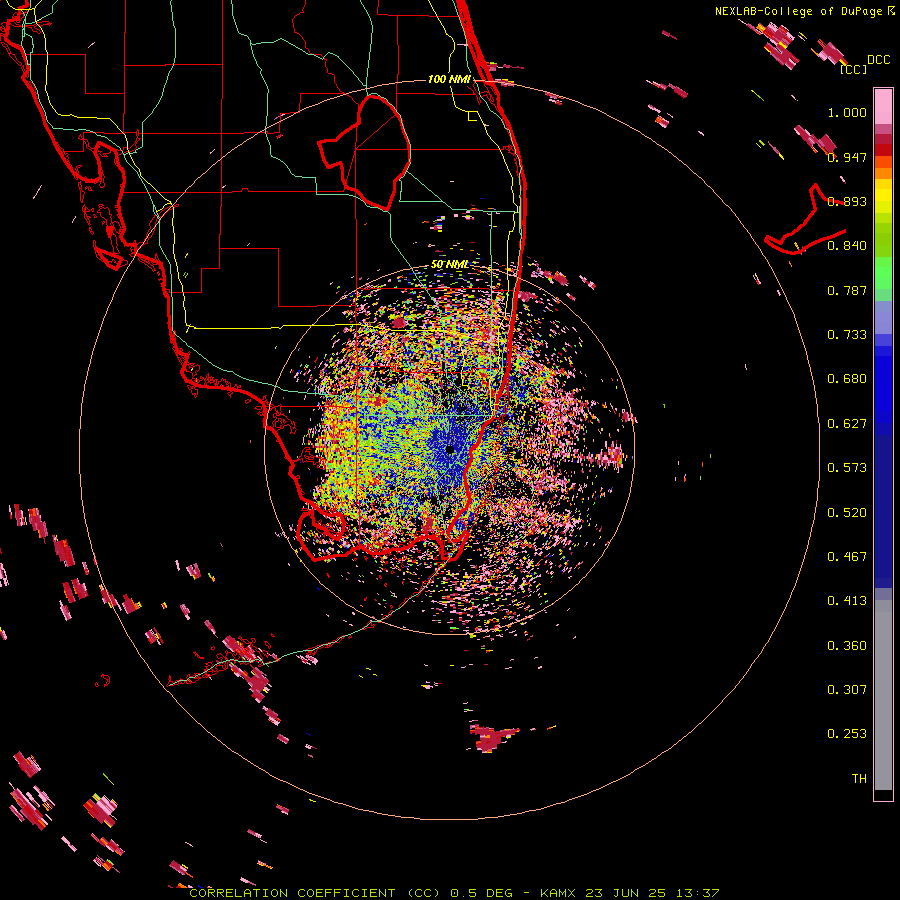This screenshot has height=900, width=900.
Task: Select the 0.947 value on the color scale
Action: click(x=847, y=157)
